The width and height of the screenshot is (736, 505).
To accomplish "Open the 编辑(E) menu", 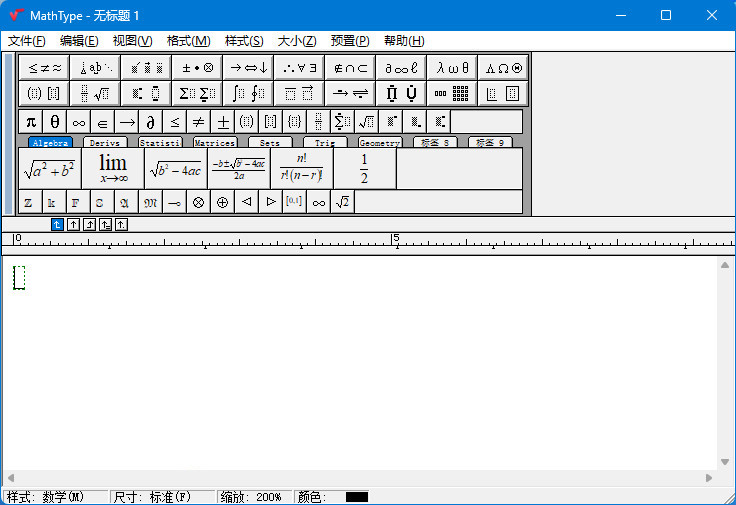I will [79, 41].
